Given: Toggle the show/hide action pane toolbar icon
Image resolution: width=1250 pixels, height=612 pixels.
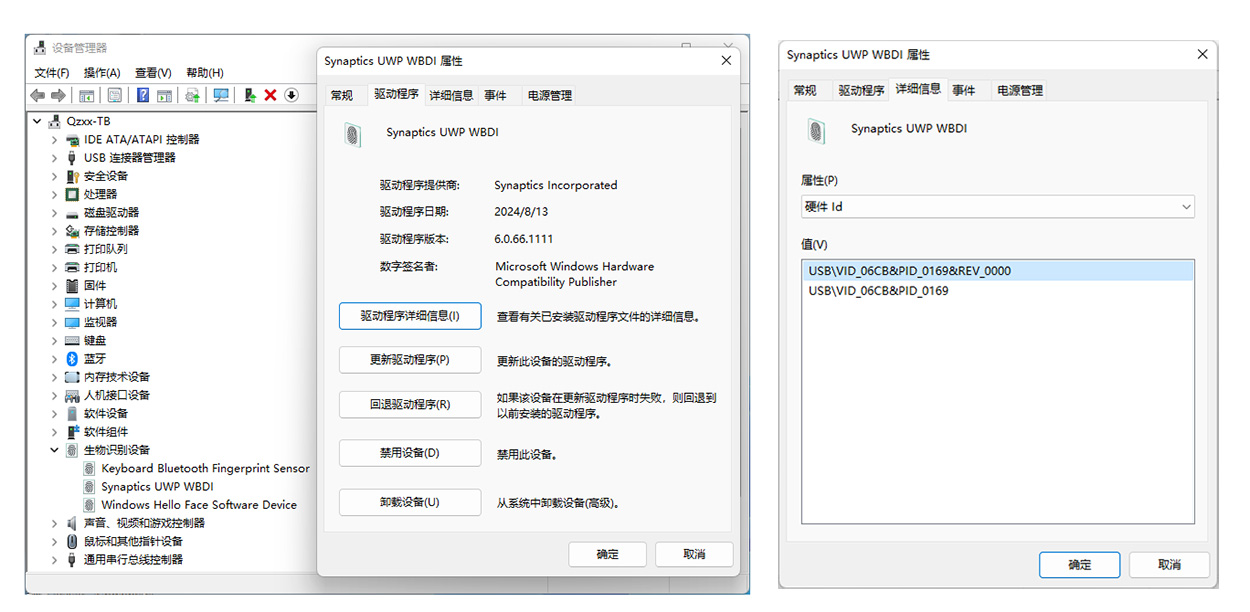Looking at the screenshot, I should coord(163,95).
